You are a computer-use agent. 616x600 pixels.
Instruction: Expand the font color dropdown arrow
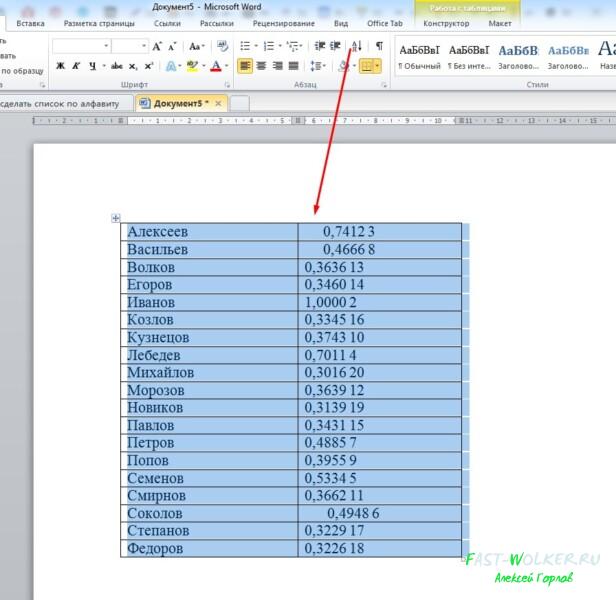(x=227, y=66)
